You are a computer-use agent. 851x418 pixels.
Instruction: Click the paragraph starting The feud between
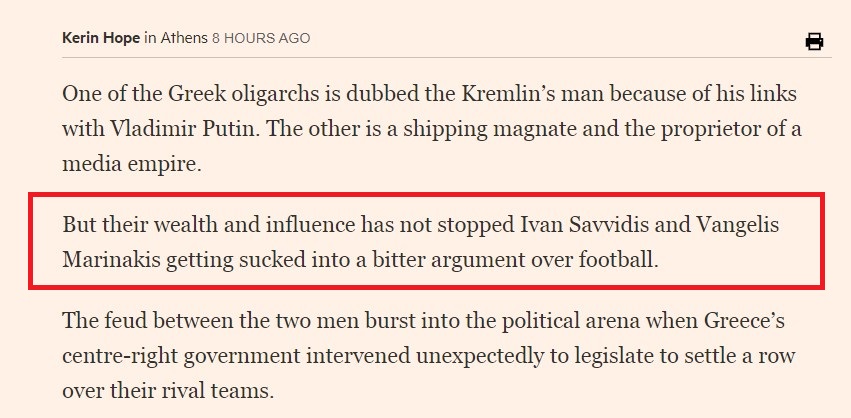[x=429, y=356]
